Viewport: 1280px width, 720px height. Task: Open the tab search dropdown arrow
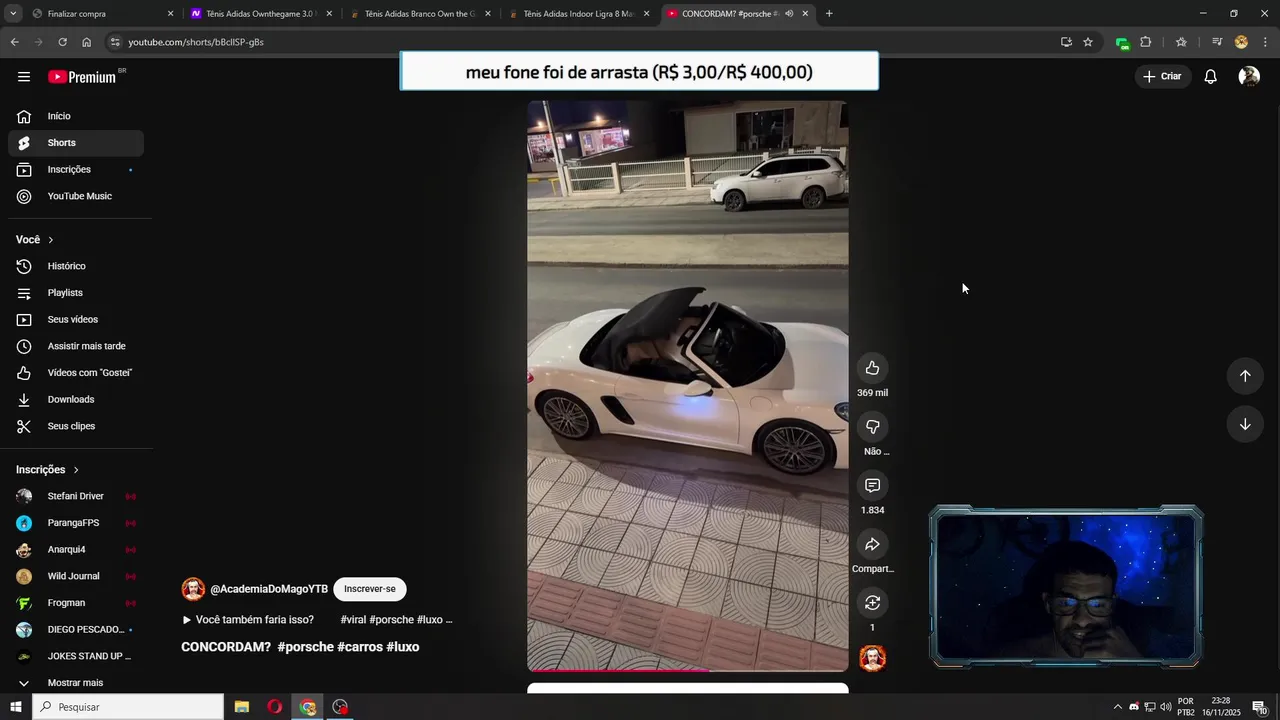(x=13, y=14)
